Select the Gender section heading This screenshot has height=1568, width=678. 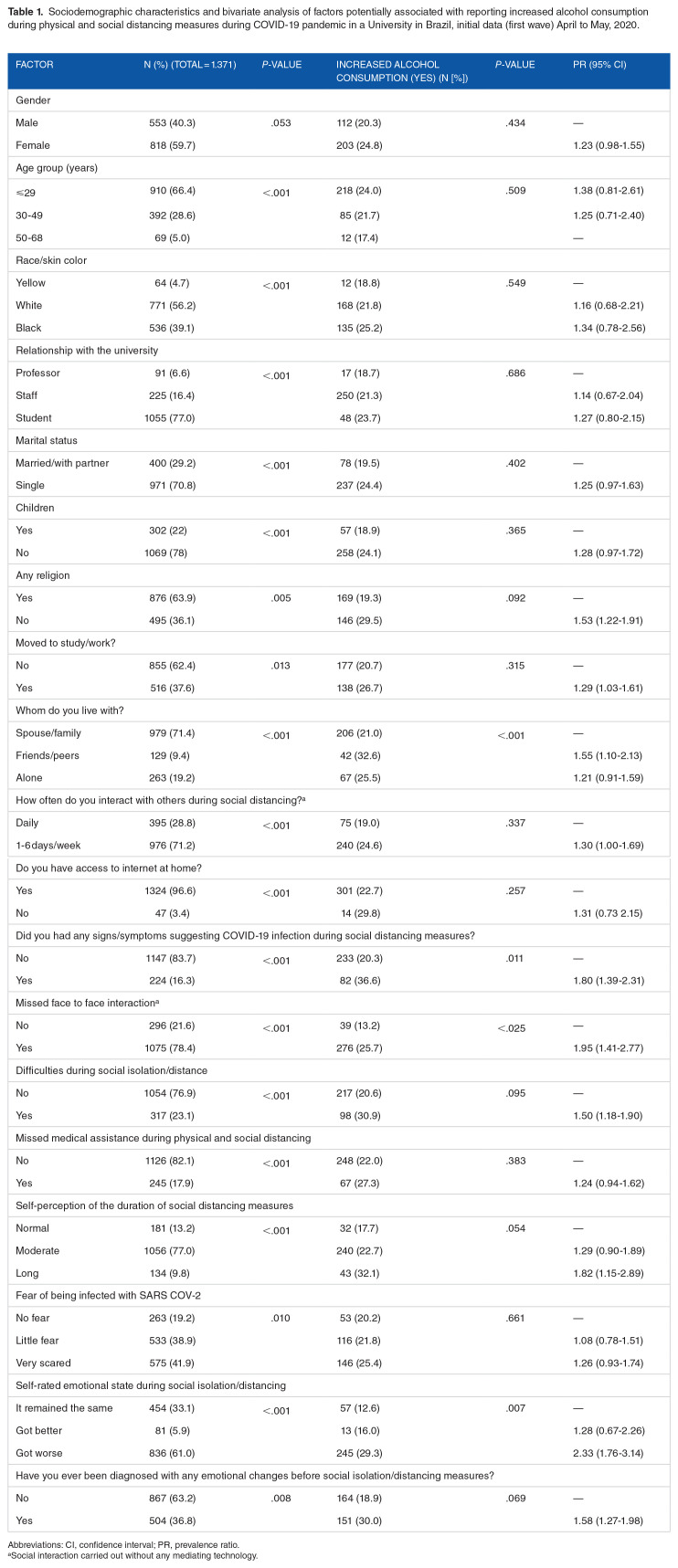(32, 100)
